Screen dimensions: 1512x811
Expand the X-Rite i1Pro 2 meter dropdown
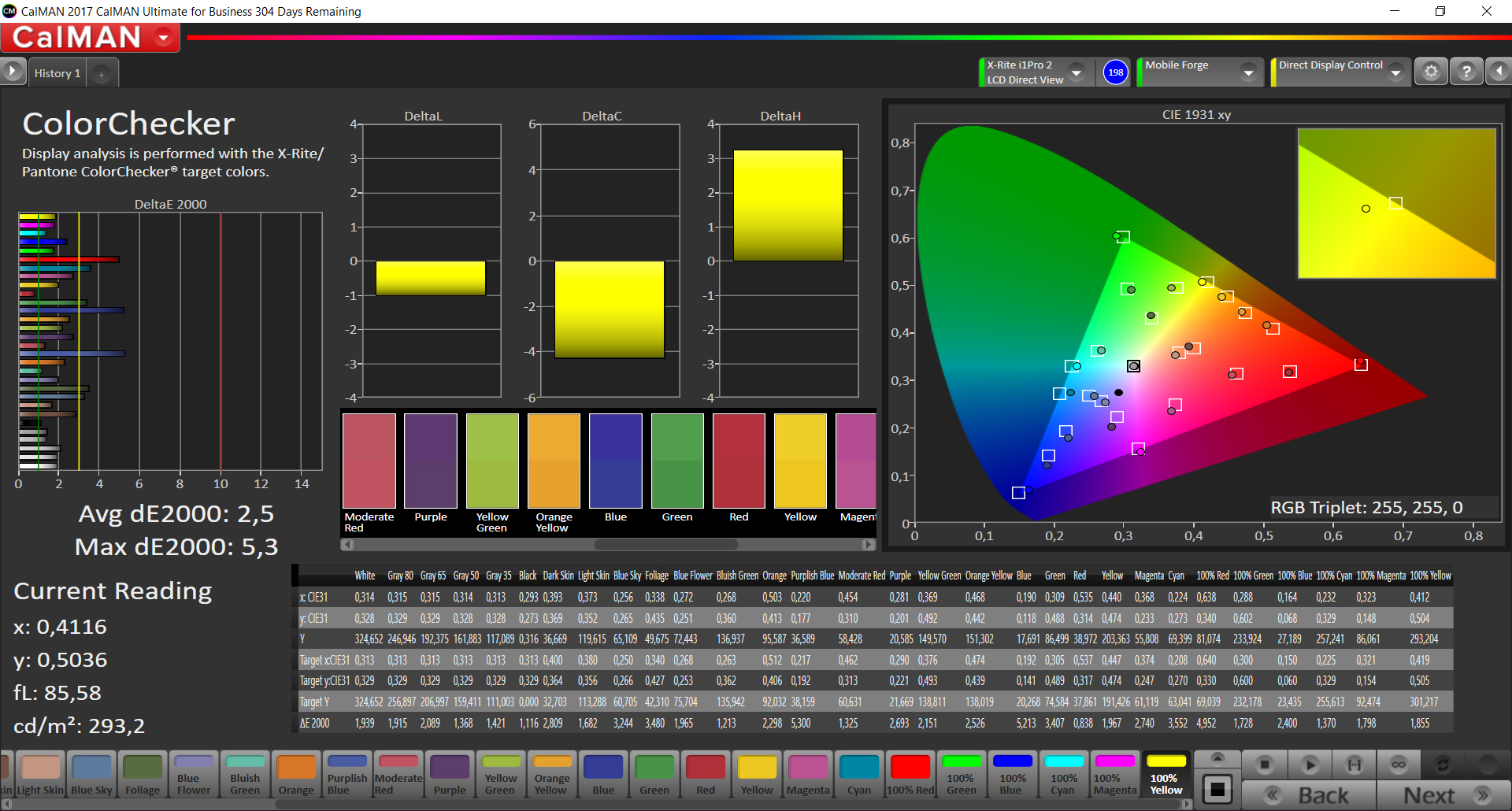tap(1077, 72)
